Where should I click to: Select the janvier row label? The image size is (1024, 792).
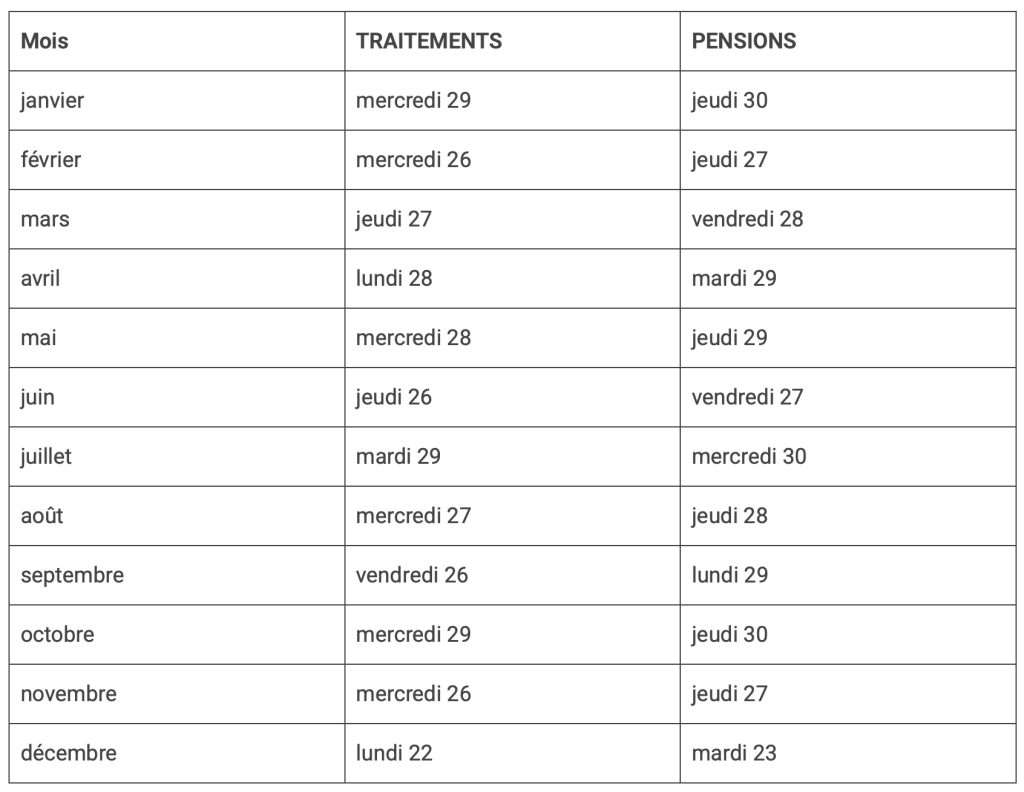coord(52,101)
